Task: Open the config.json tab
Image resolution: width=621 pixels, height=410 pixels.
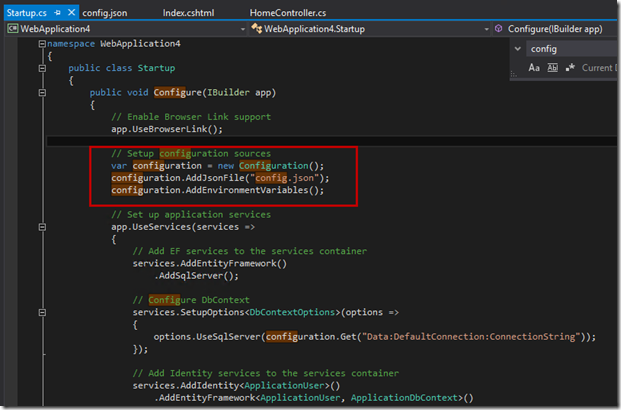Action: 105,13
